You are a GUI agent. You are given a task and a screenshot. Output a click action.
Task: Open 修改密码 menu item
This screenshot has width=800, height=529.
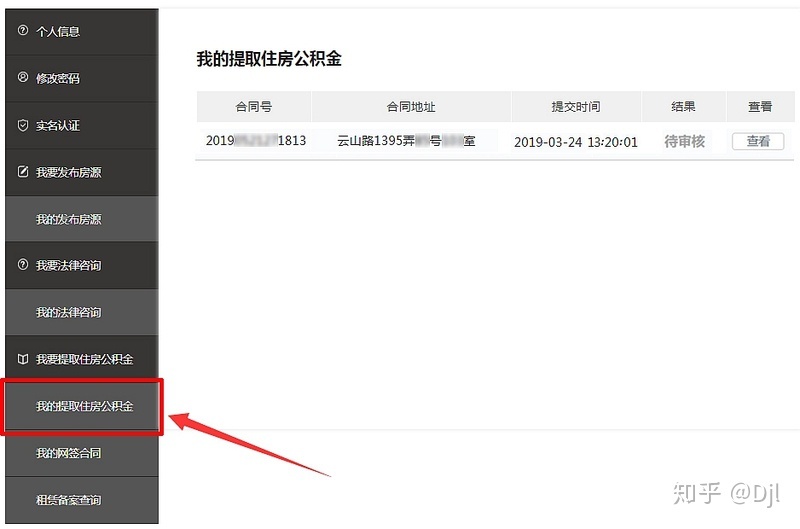click(82, 79)
